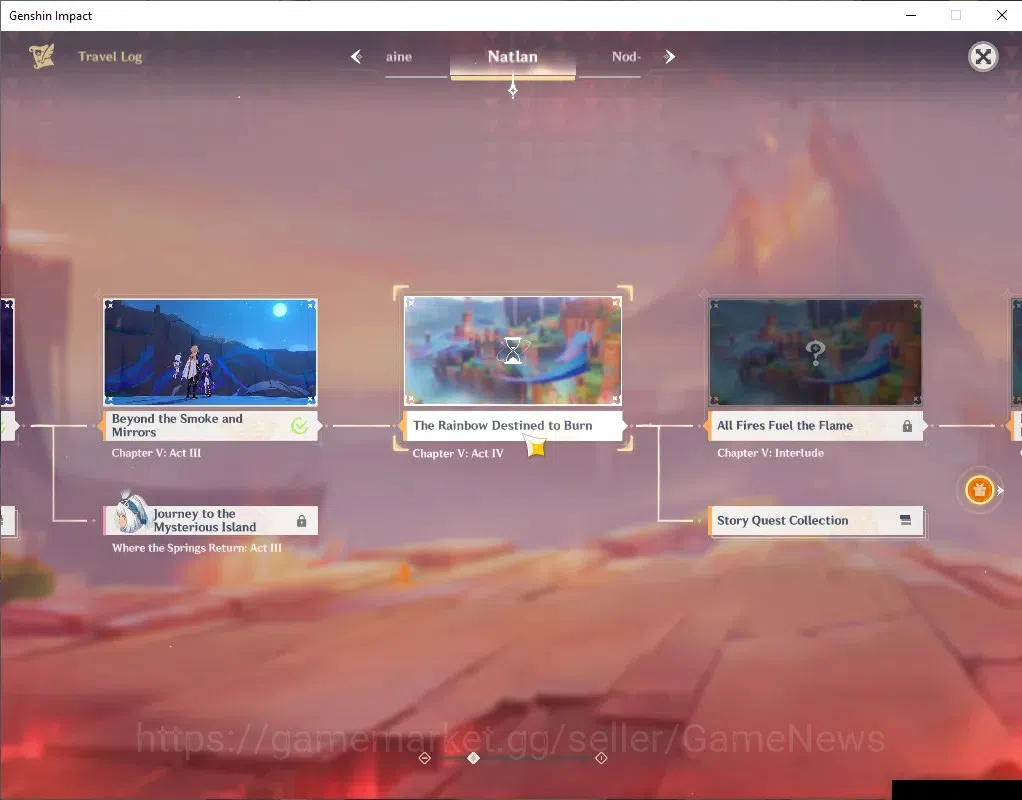Switch to the Nod-Krai tab on the right
The image size is (1022, 800).
626,57
